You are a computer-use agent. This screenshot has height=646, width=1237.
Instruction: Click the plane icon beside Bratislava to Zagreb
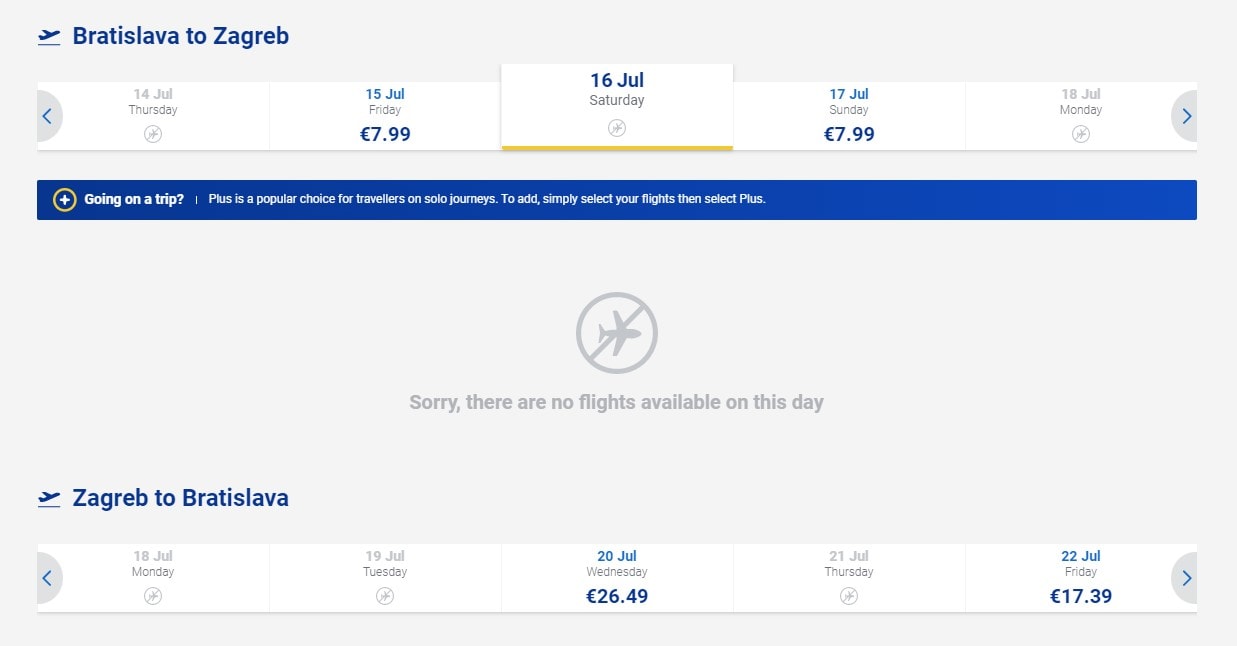click(49, 37)
